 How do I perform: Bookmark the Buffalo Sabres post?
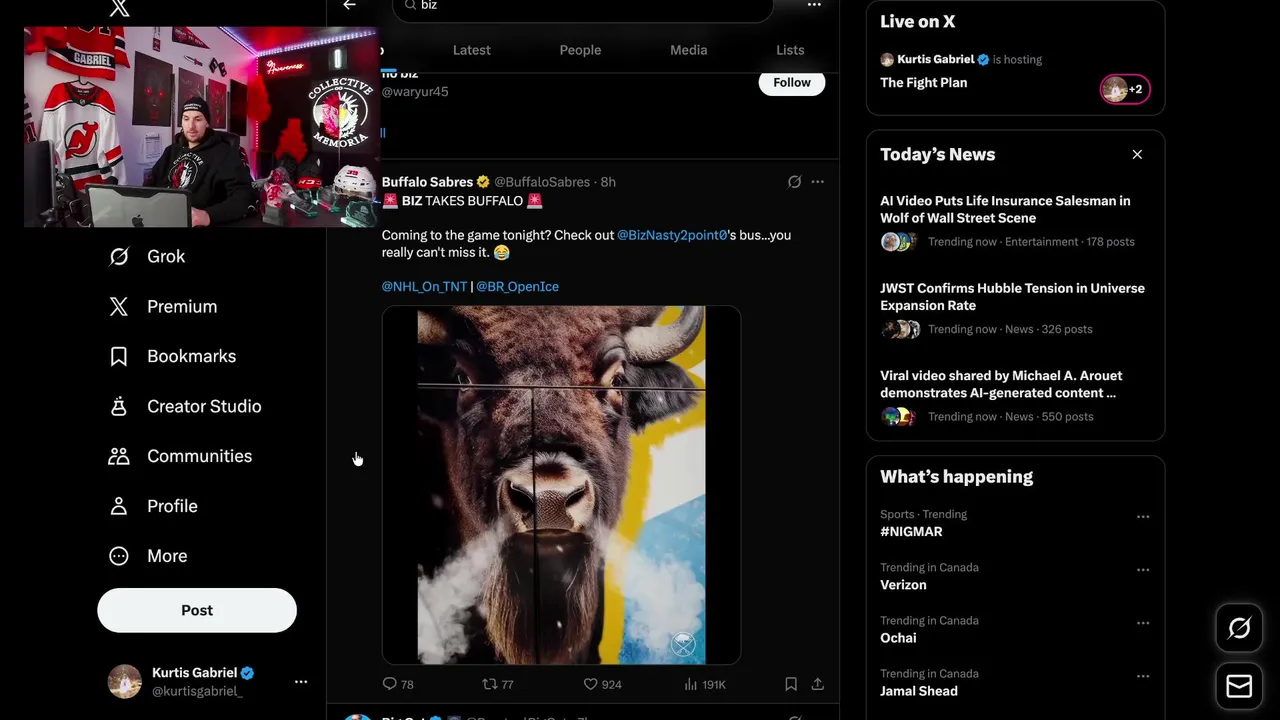tap(791, 684)
